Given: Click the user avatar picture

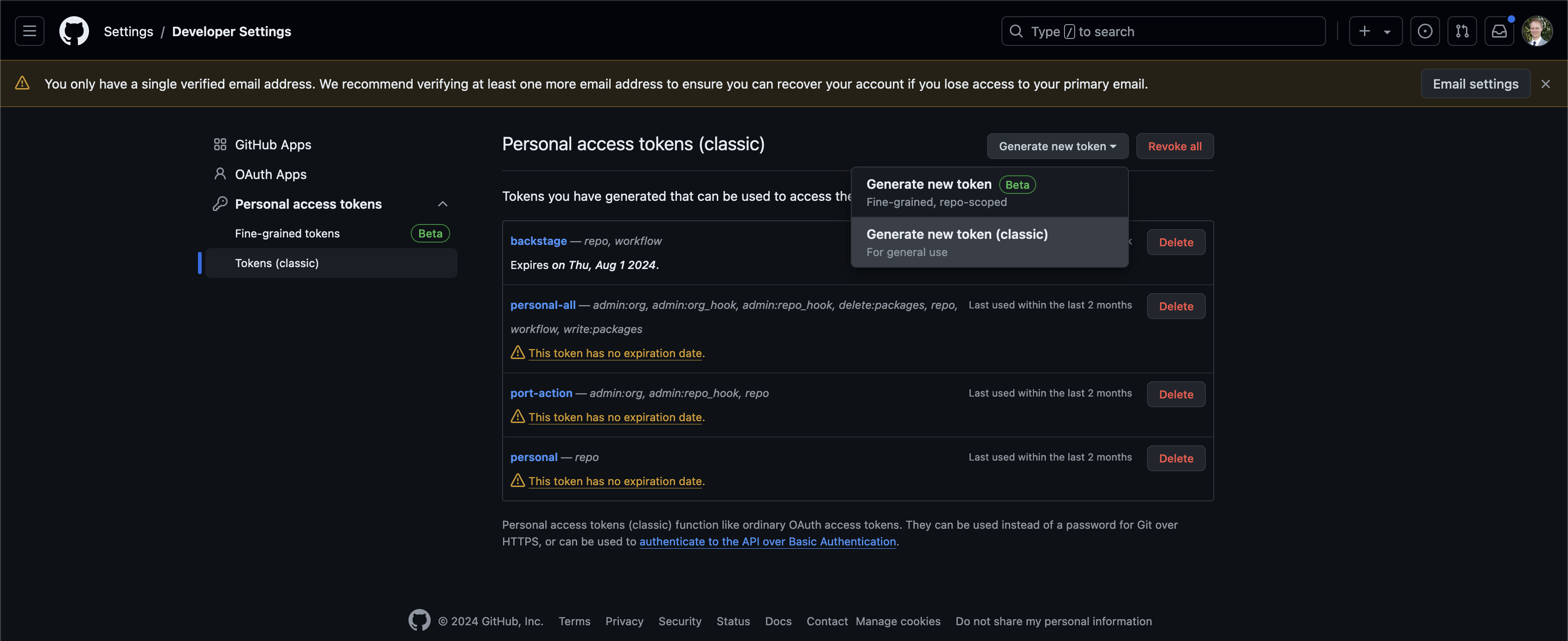Looking at the screenshot, I should pyautogui.click(x=1536, y=31).
